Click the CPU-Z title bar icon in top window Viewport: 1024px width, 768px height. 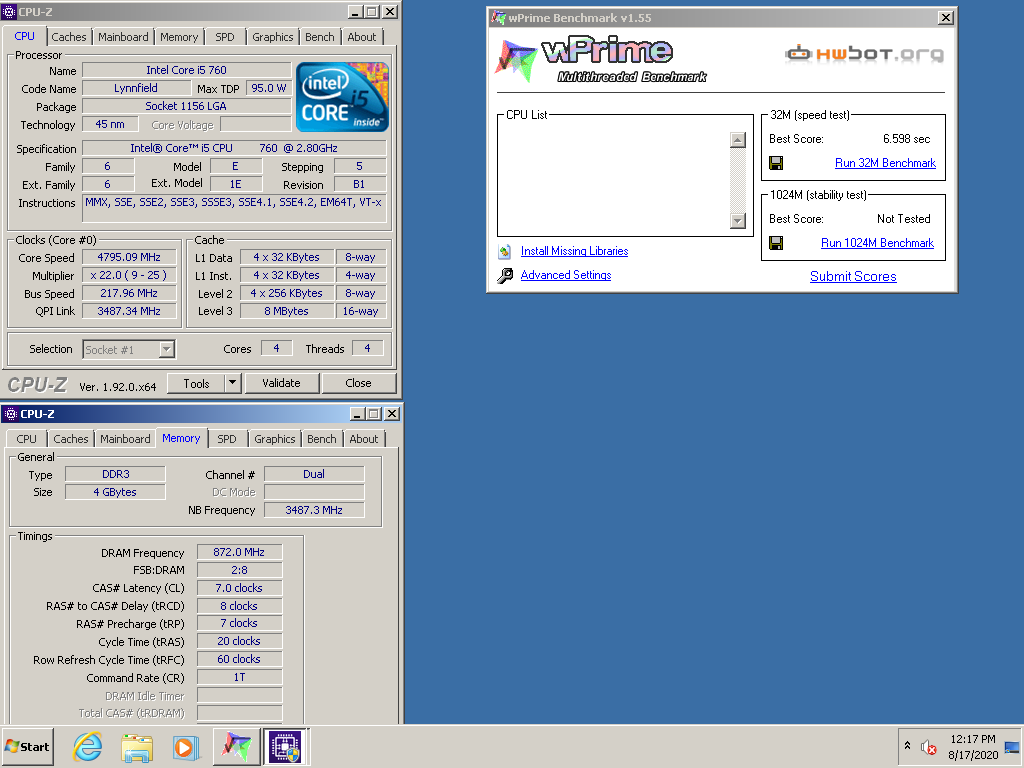(9, 12)
